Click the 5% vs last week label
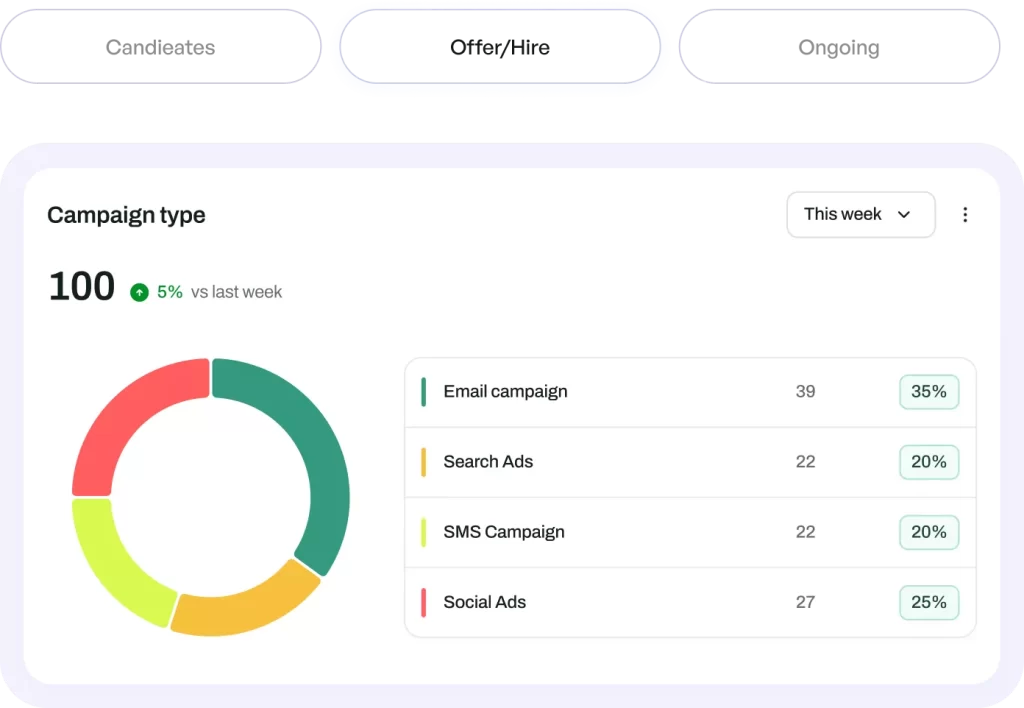Screen dimensions: 1024x708 pyautogui.click(x=219, y=292)
